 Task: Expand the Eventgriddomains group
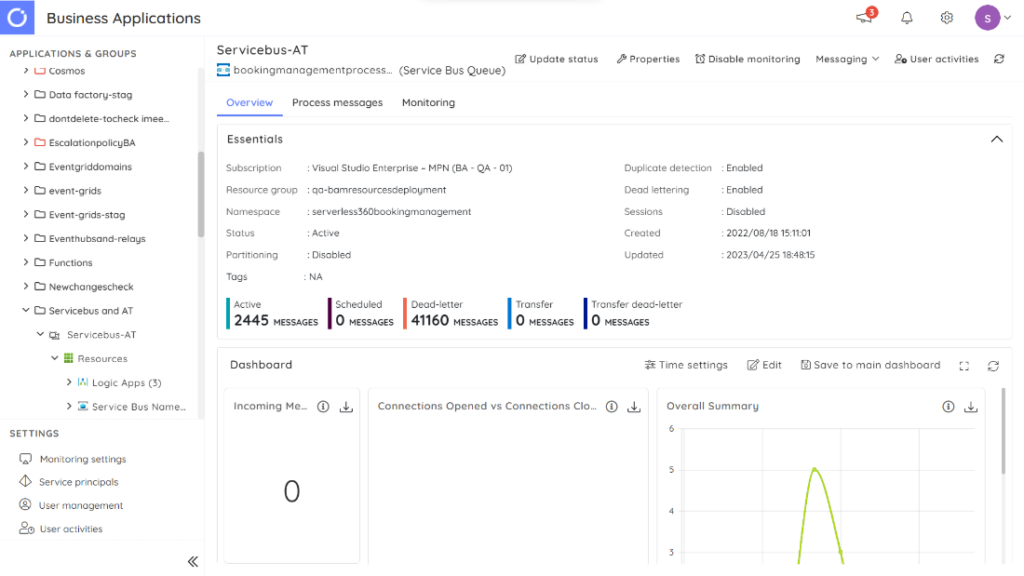point(25,166)
